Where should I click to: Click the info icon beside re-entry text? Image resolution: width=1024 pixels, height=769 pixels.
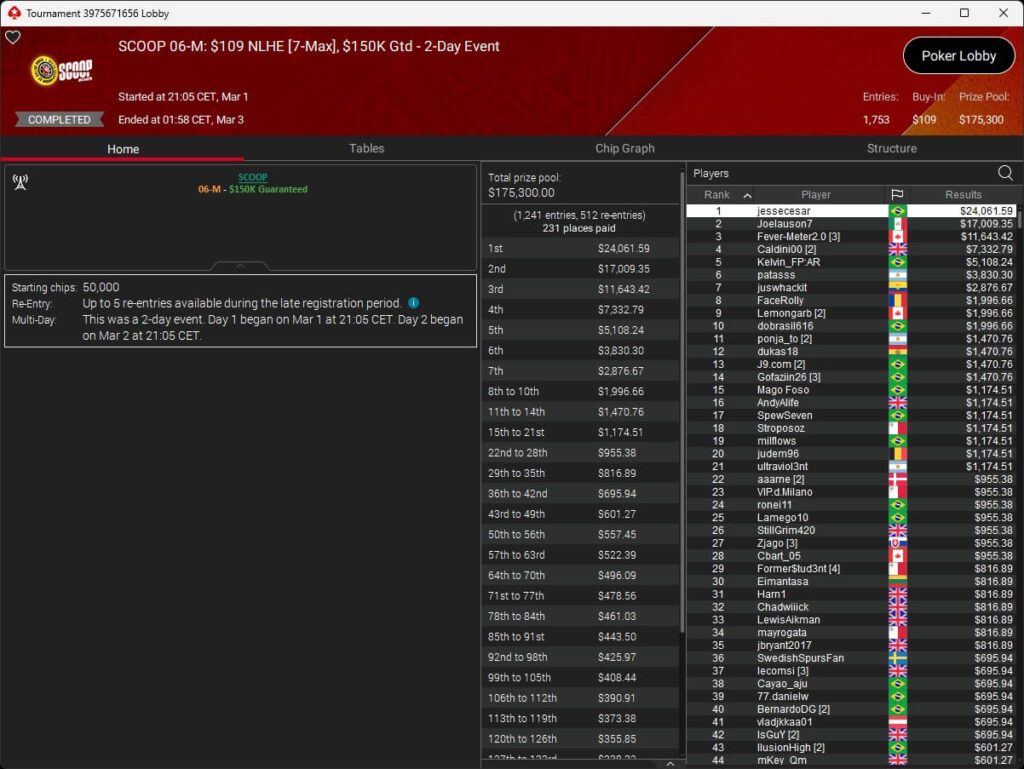[414, 303]
